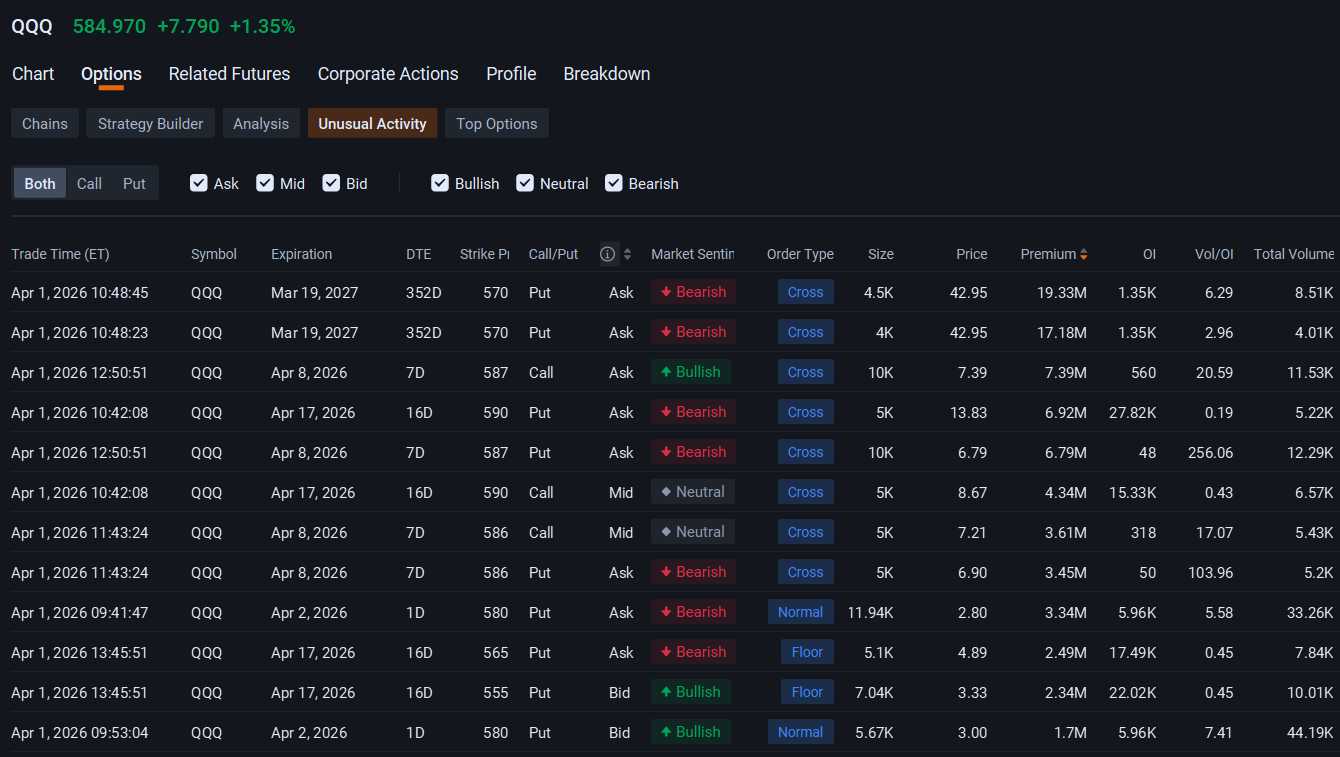Screen dimensions: 1340x757
Task: Click the 6.79M premium value
Action: (1066, 452)
